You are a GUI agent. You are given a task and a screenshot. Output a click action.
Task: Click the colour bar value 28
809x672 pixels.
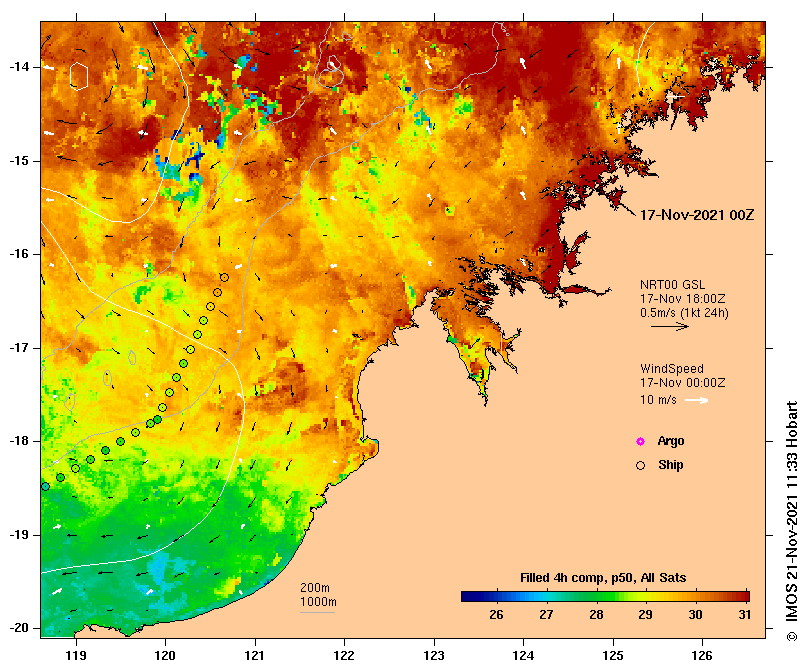coord(596,615)
